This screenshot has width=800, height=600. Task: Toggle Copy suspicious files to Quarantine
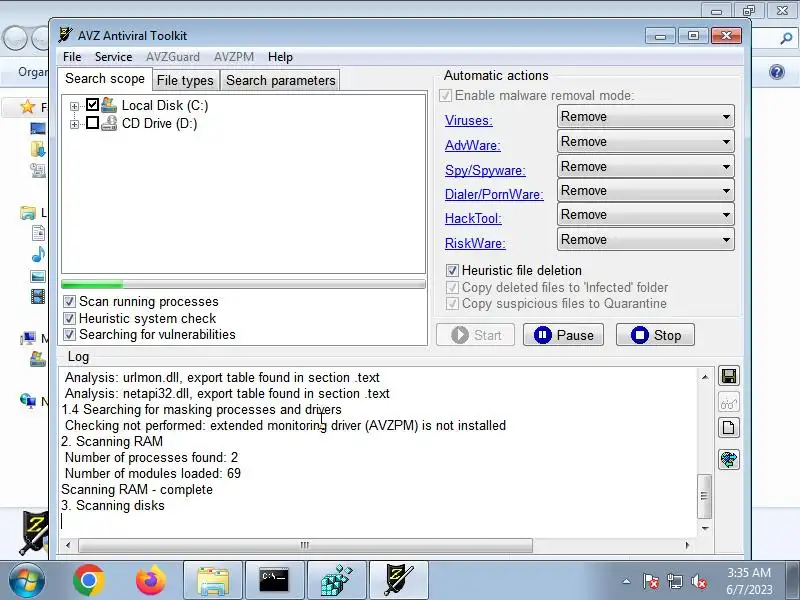(452, 304)
